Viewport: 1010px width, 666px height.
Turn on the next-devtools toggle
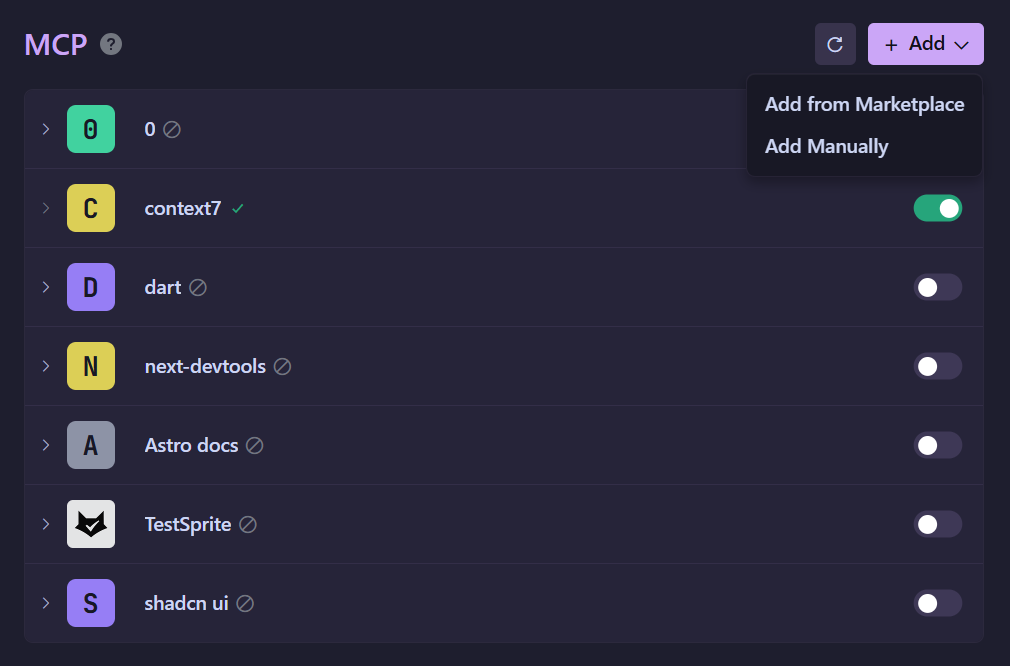(937, 366)
